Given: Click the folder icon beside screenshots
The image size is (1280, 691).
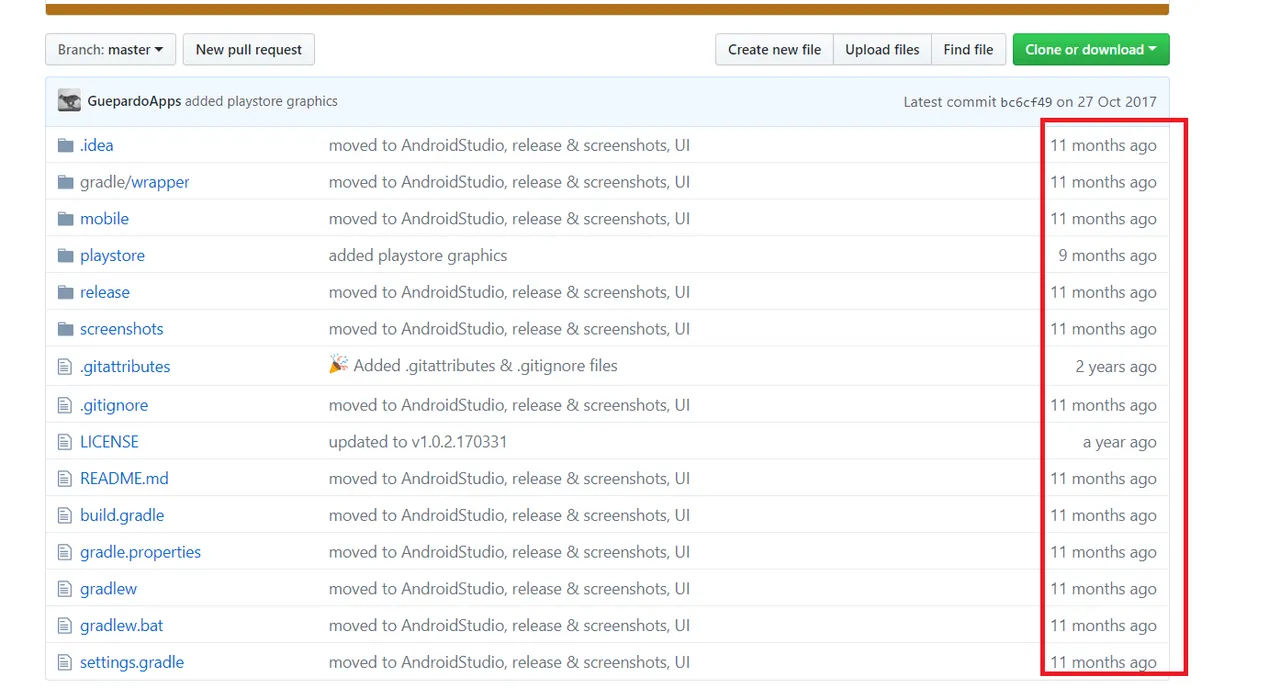Looking at the screenshot, I should tap(66, 329).
